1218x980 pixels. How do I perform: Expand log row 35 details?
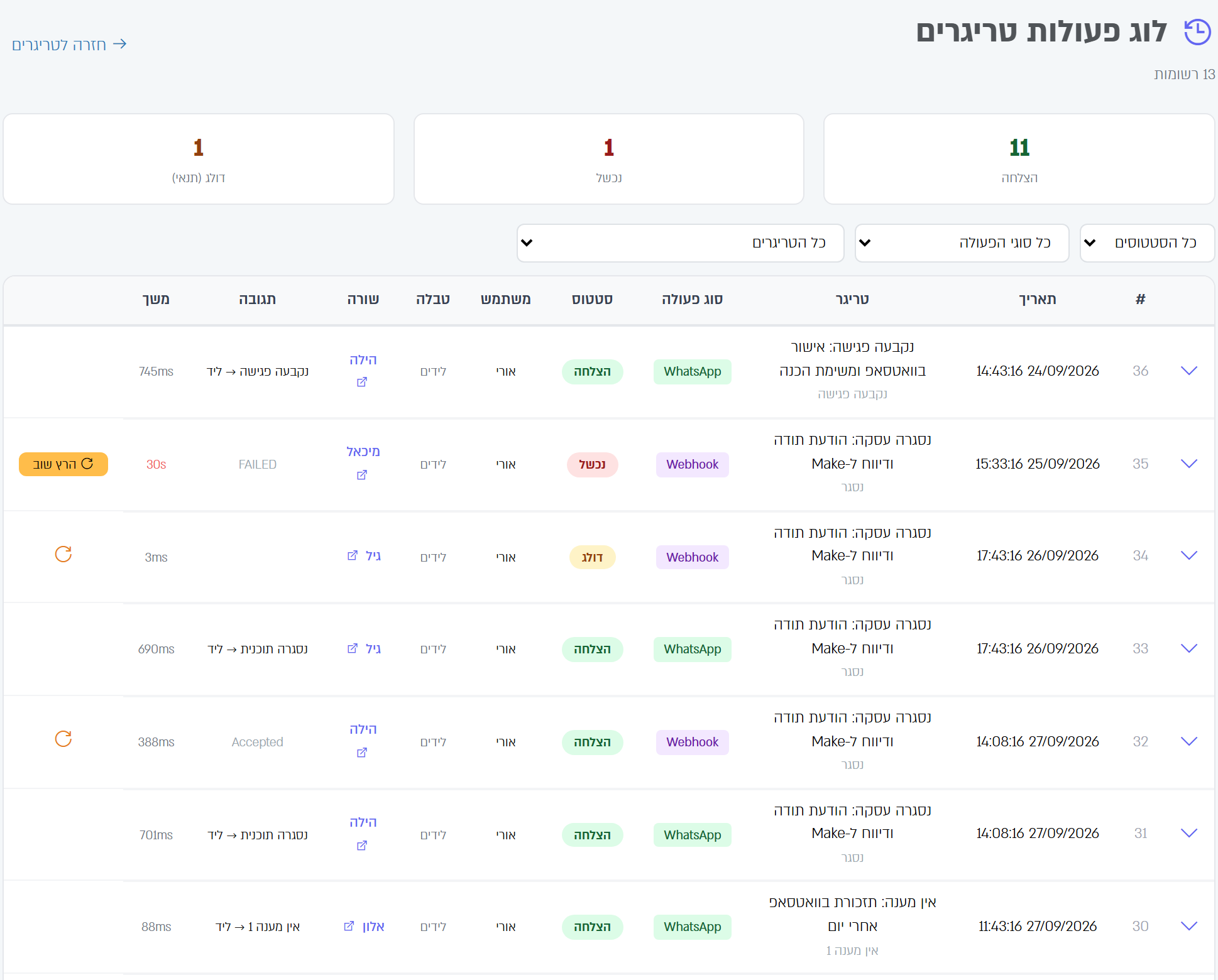(x=1189, y=464)
